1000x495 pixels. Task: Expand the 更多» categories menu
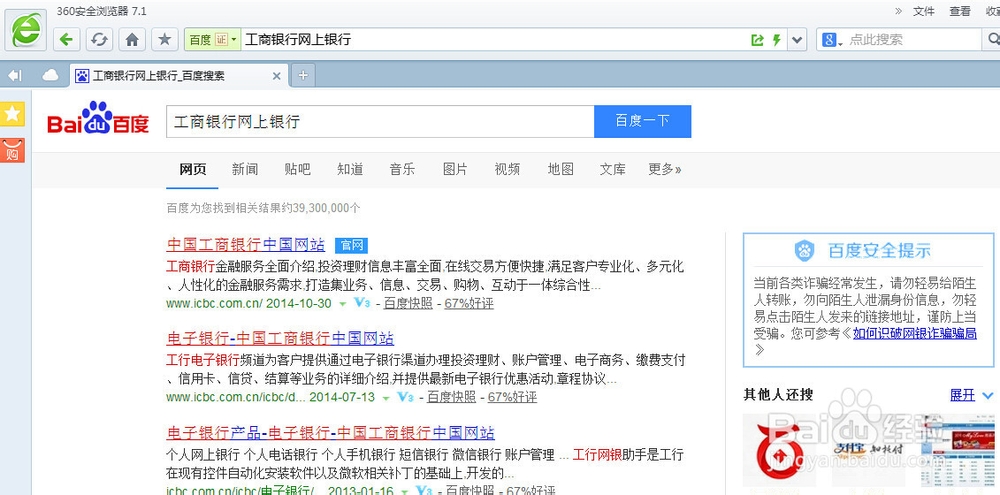coord(665,169)
